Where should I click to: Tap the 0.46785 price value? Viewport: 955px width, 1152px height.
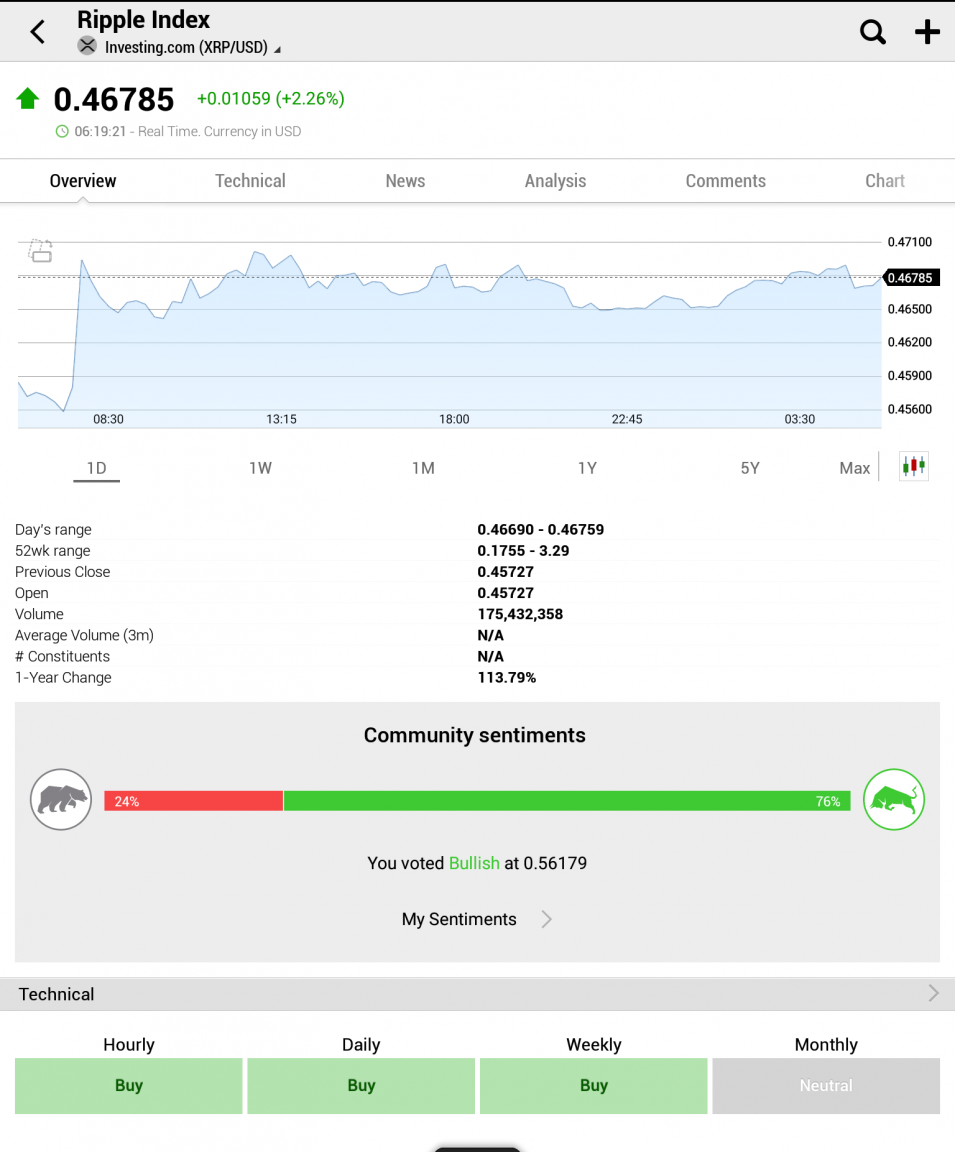pos(114,100)
